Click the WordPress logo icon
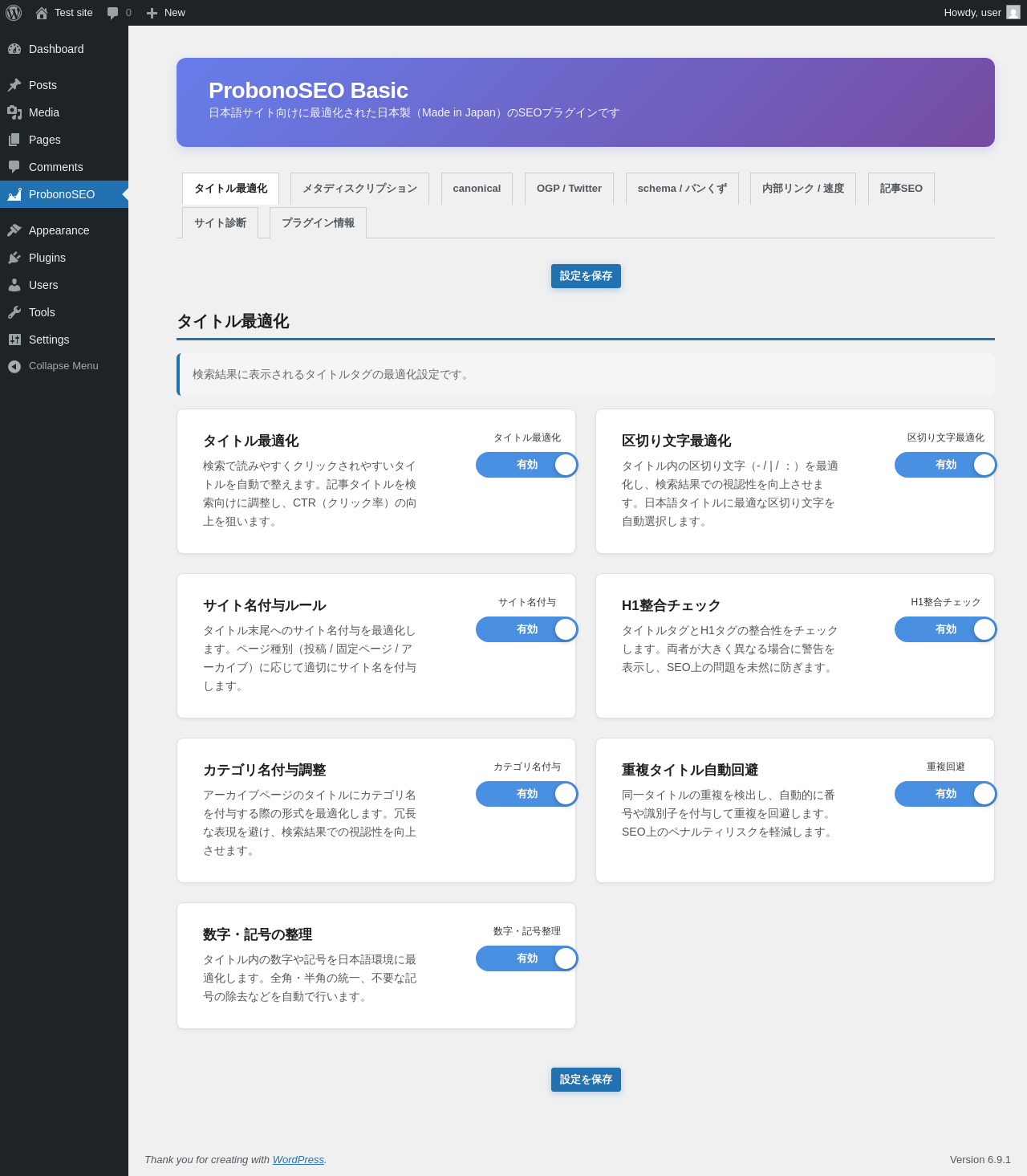 tap(14, 13)
